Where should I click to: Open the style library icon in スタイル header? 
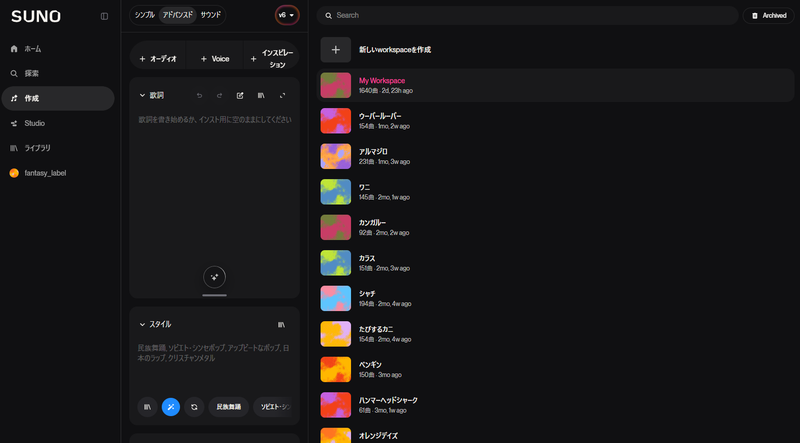coord(281,325)
